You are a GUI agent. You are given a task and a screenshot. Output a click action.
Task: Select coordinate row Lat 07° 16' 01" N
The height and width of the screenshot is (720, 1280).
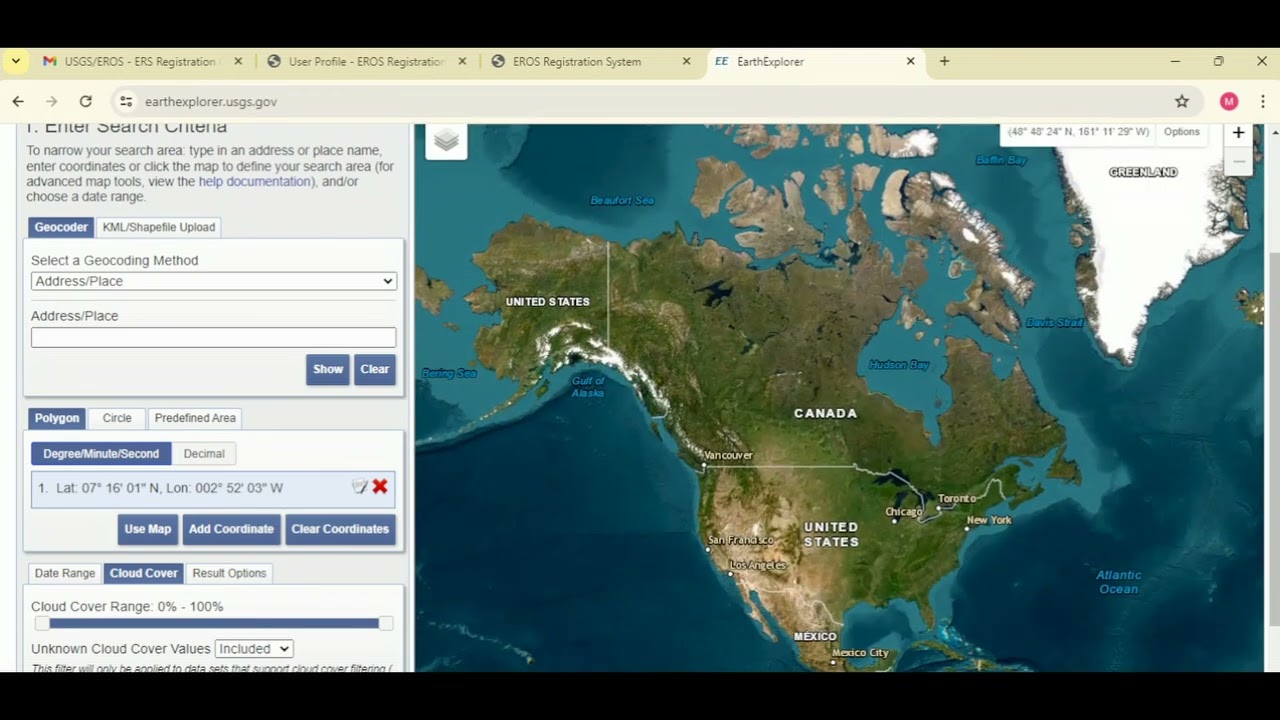click(213, 488)
